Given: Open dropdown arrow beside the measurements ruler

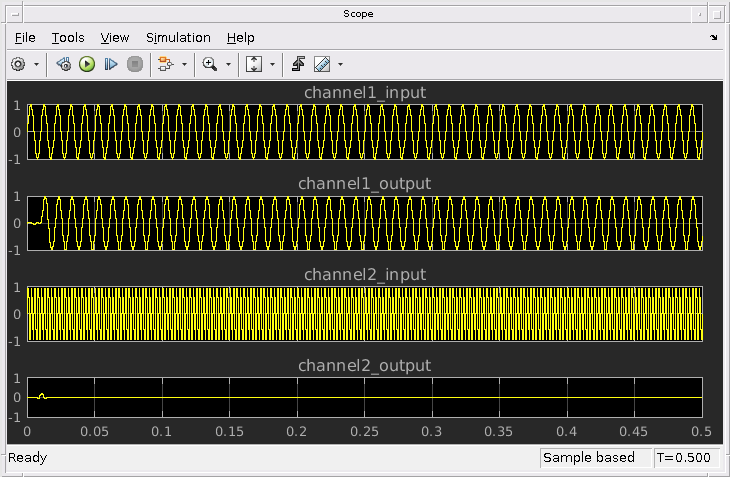Looking at the screenshot, I should 340,64.
